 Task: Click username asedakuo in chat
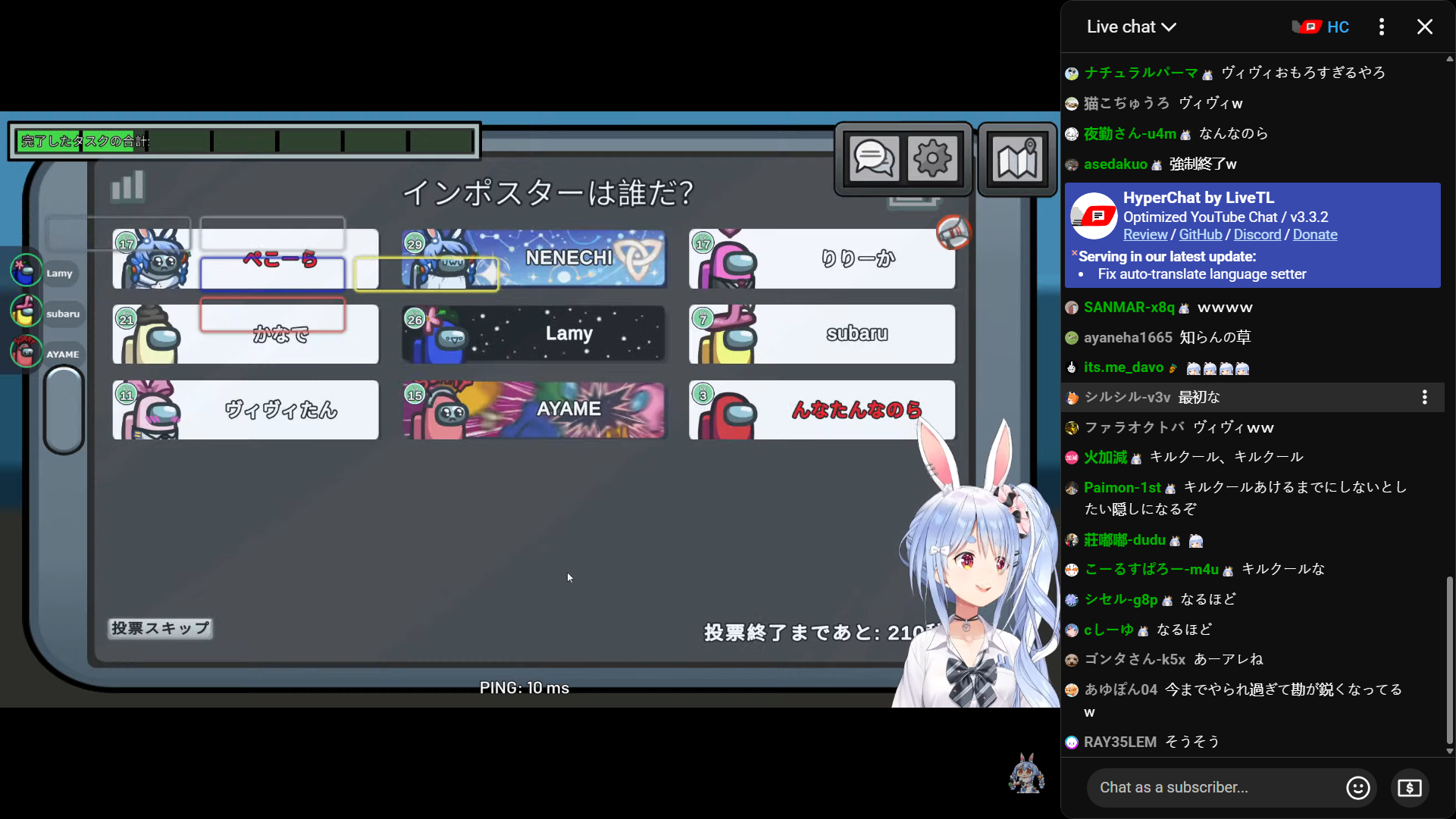(x=1116, y=164)
